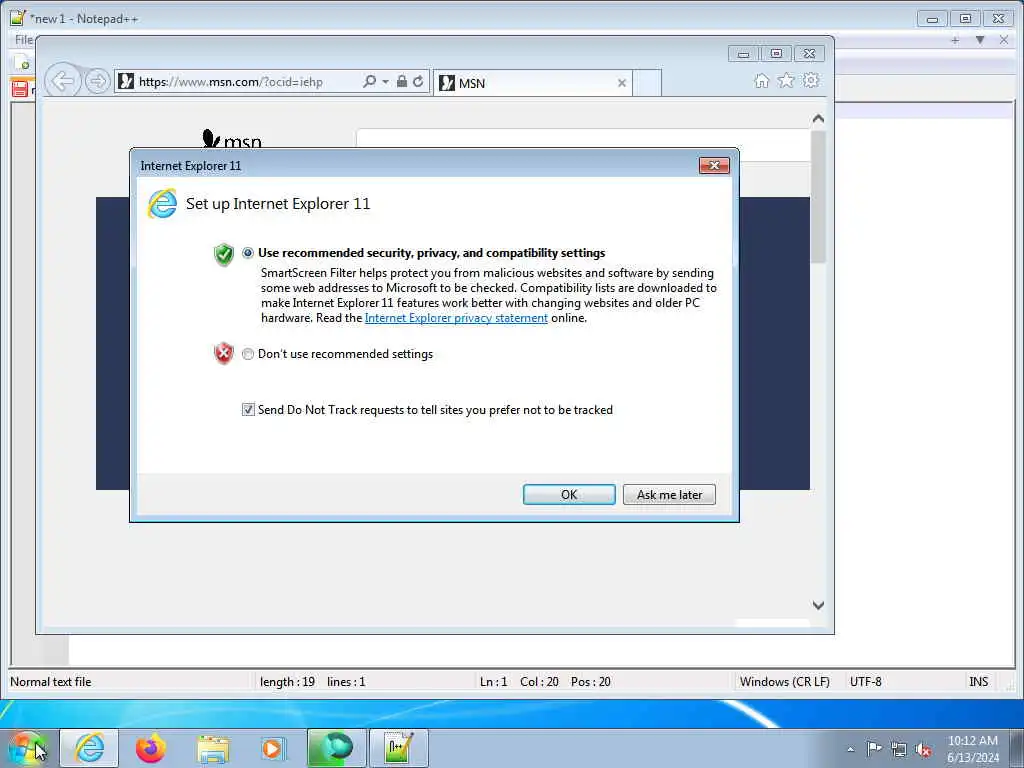Open the File menu in Notepad++
Viewport: 1024px width, 768px height.
[24, 40]
